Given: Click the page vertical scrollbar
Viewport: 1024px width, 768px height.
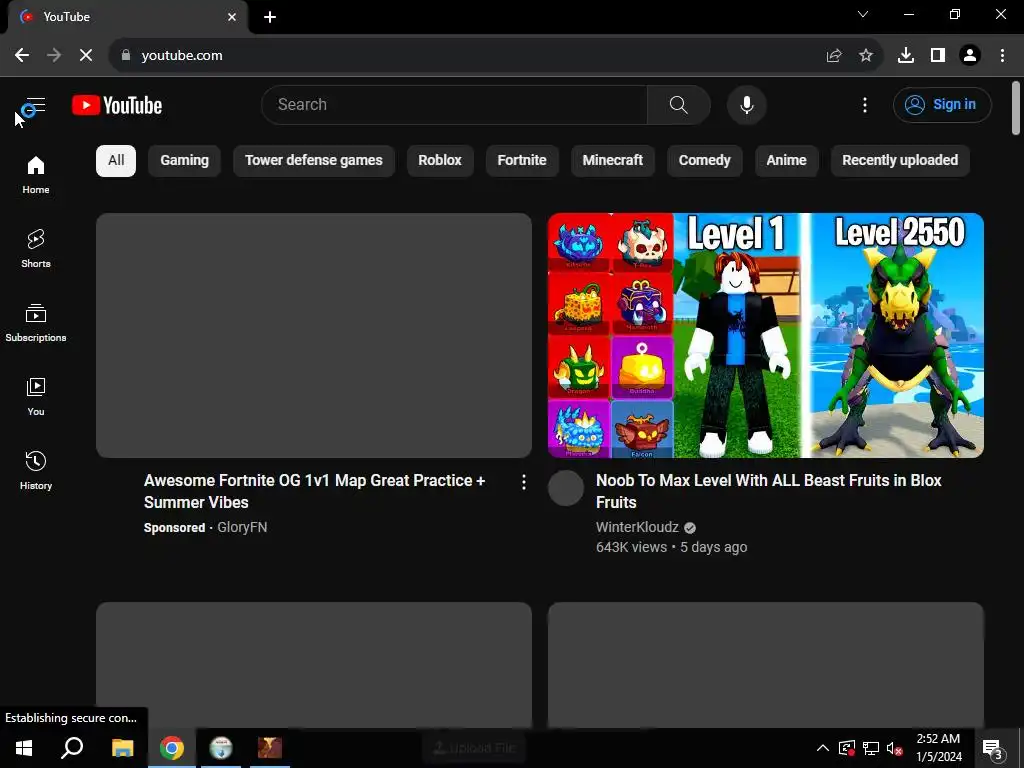Looking at the screenshot, I should point(1016,108).
